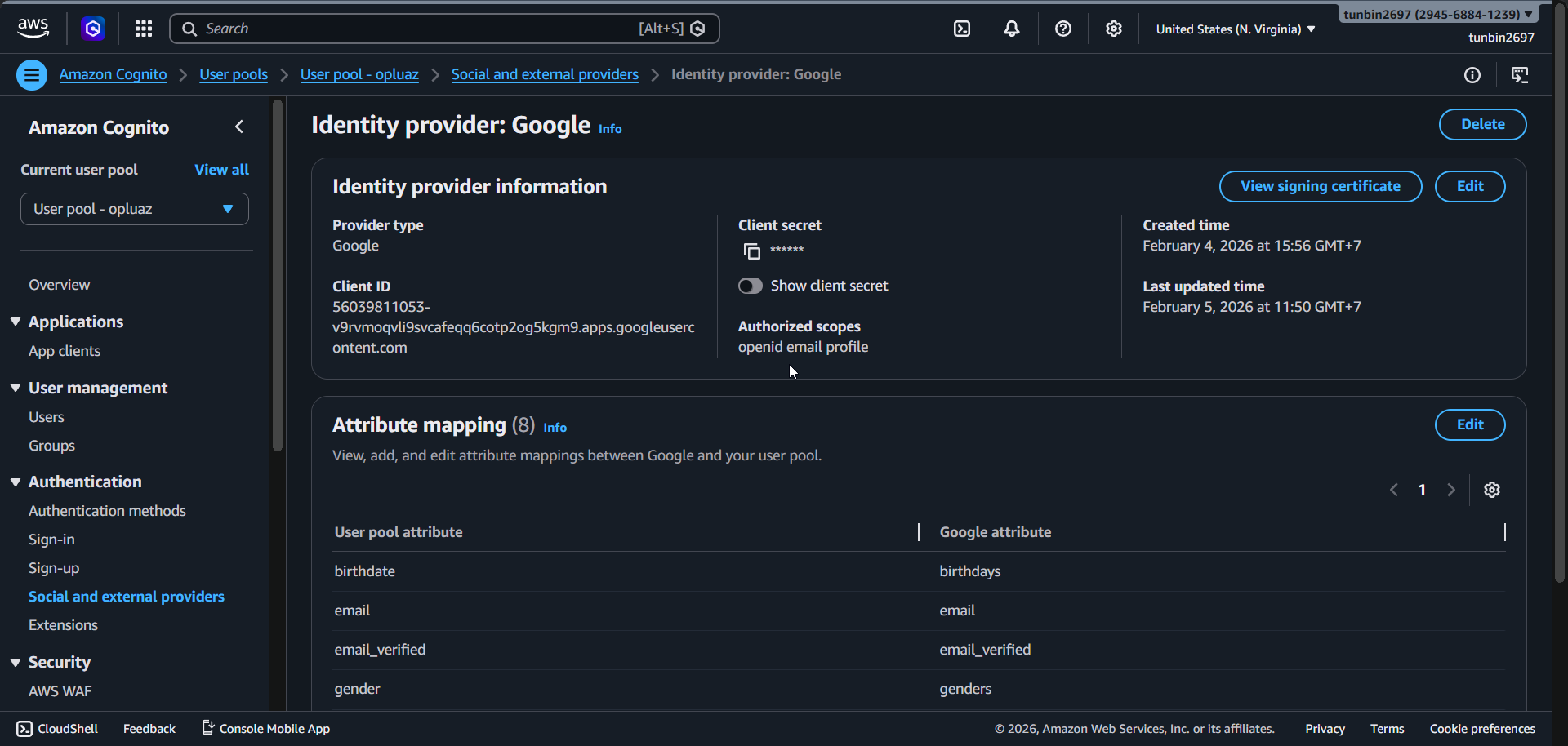1568x746 pixels.
Task: Click the Delete identity provider button
Action: 1482,124
